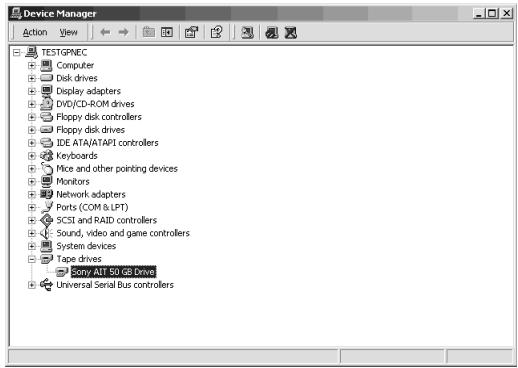Expand Sound, video and game controllers
This screenshot has width=518, height=368.
tap(32, 233)
